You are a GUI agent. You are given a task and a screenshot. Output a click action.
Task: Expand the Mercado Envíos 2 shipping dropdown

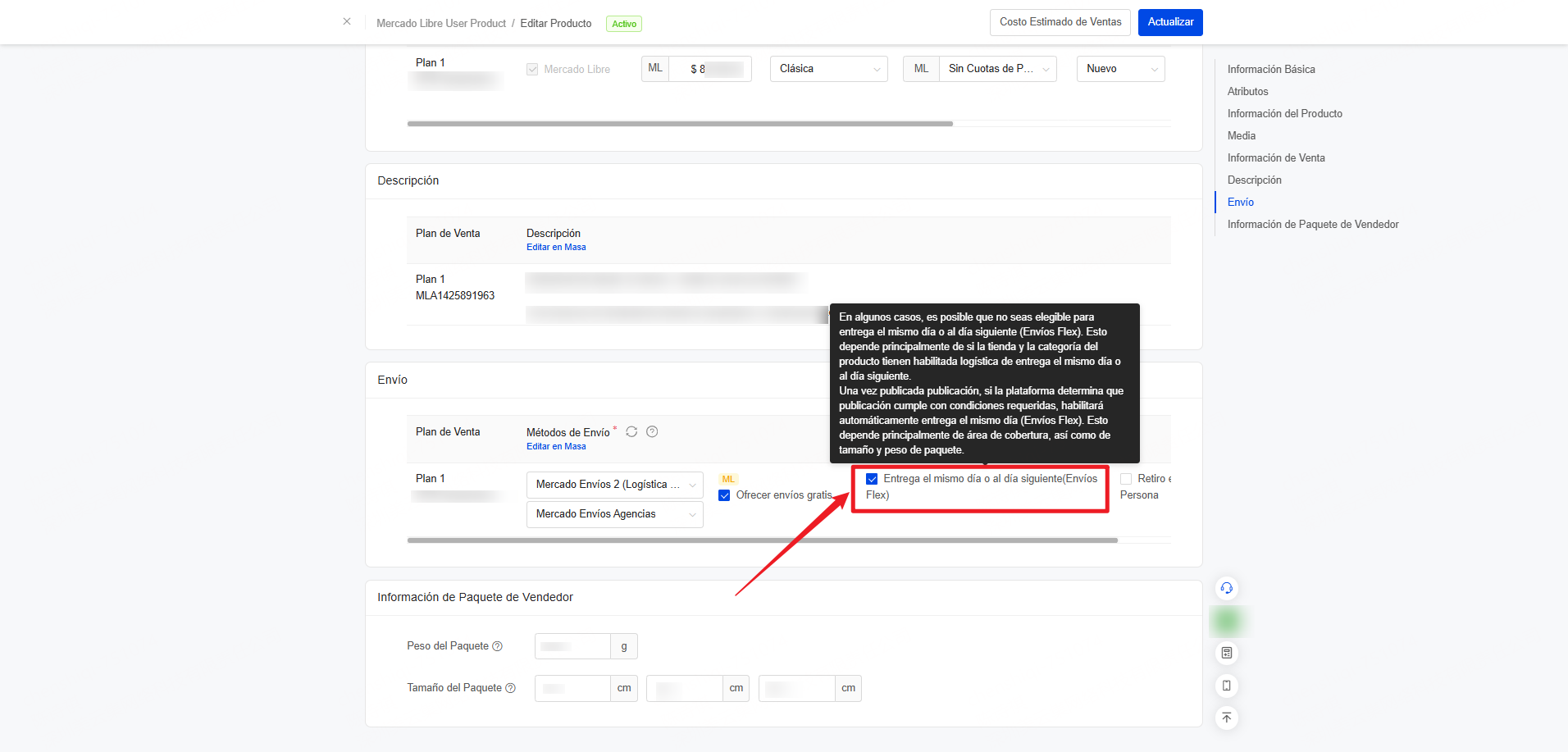[x=615, y=485]
